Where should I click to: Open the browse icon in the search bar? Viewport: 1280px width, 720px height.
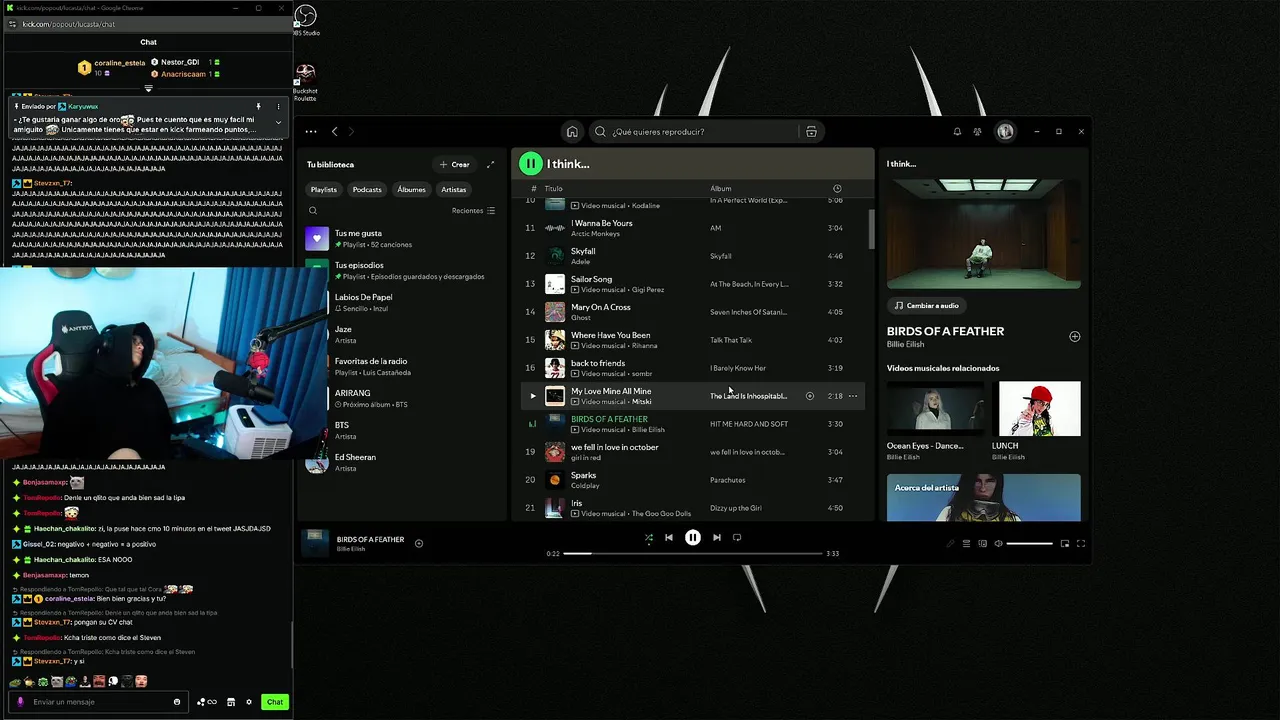[x=811, y=131]
